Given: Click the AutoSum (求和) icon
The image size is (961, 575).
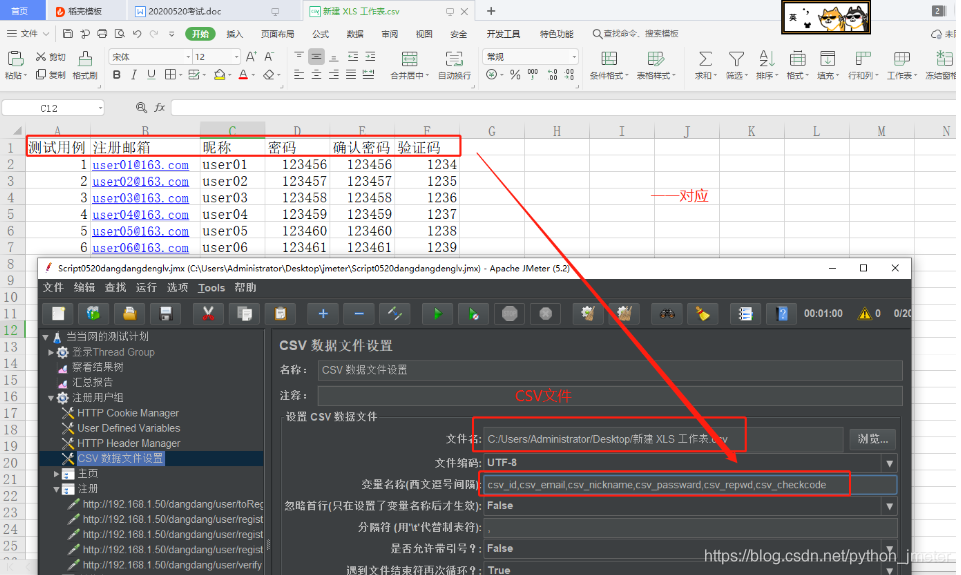Looking at the screenshot, I should click(x=705, y=59).
